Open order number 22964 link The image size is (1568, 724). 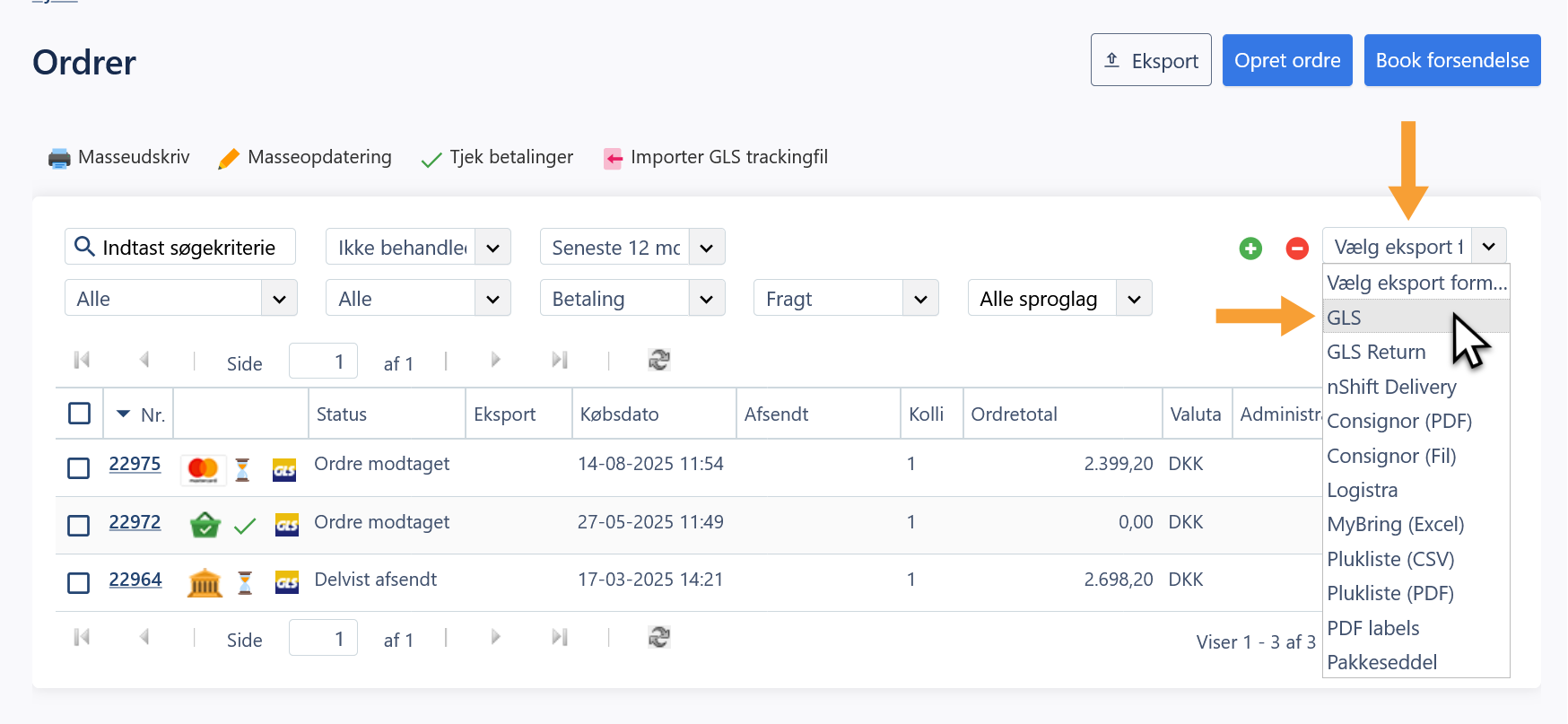click(x=135, y=580)
